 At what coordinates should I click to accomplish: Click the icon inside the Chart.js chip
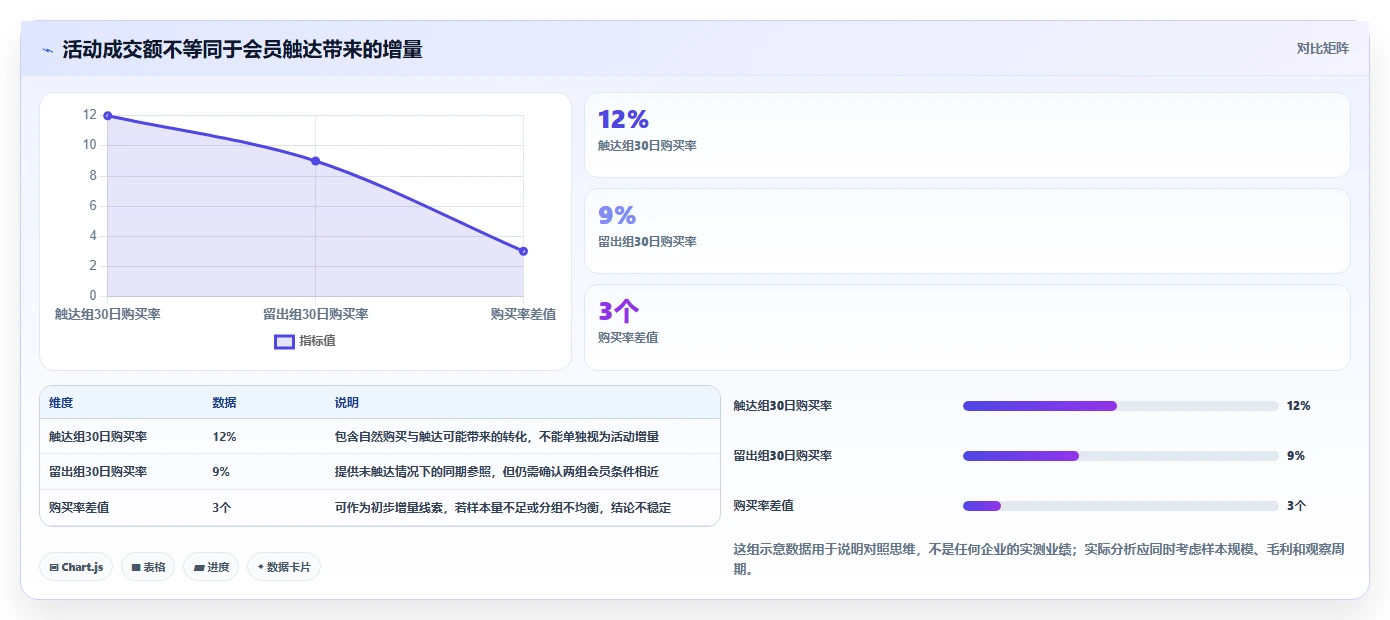coord(54,567)
